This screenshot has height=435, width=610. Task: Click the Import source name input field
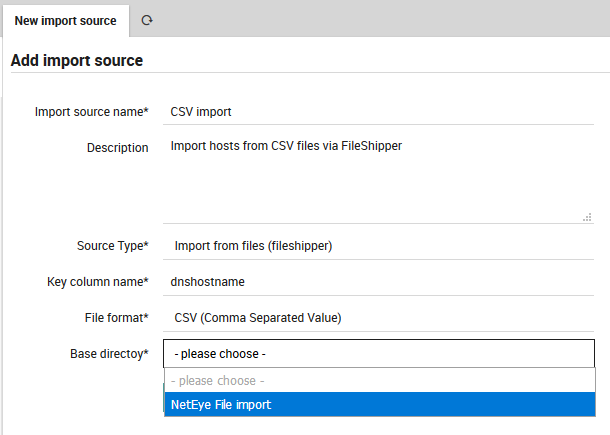[x=378, y=111]
